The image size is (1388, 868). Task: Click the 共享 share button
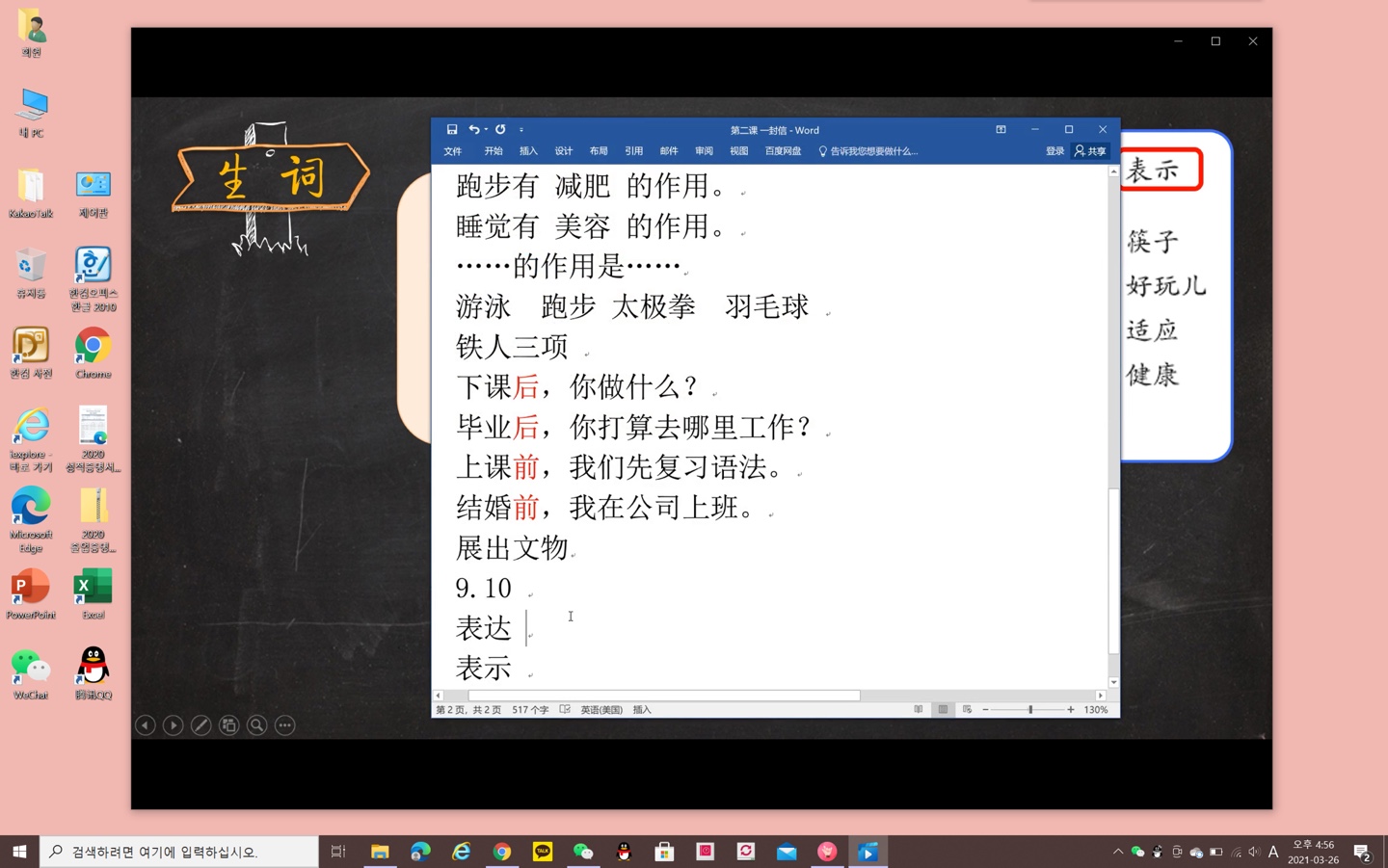(1090, 151)
